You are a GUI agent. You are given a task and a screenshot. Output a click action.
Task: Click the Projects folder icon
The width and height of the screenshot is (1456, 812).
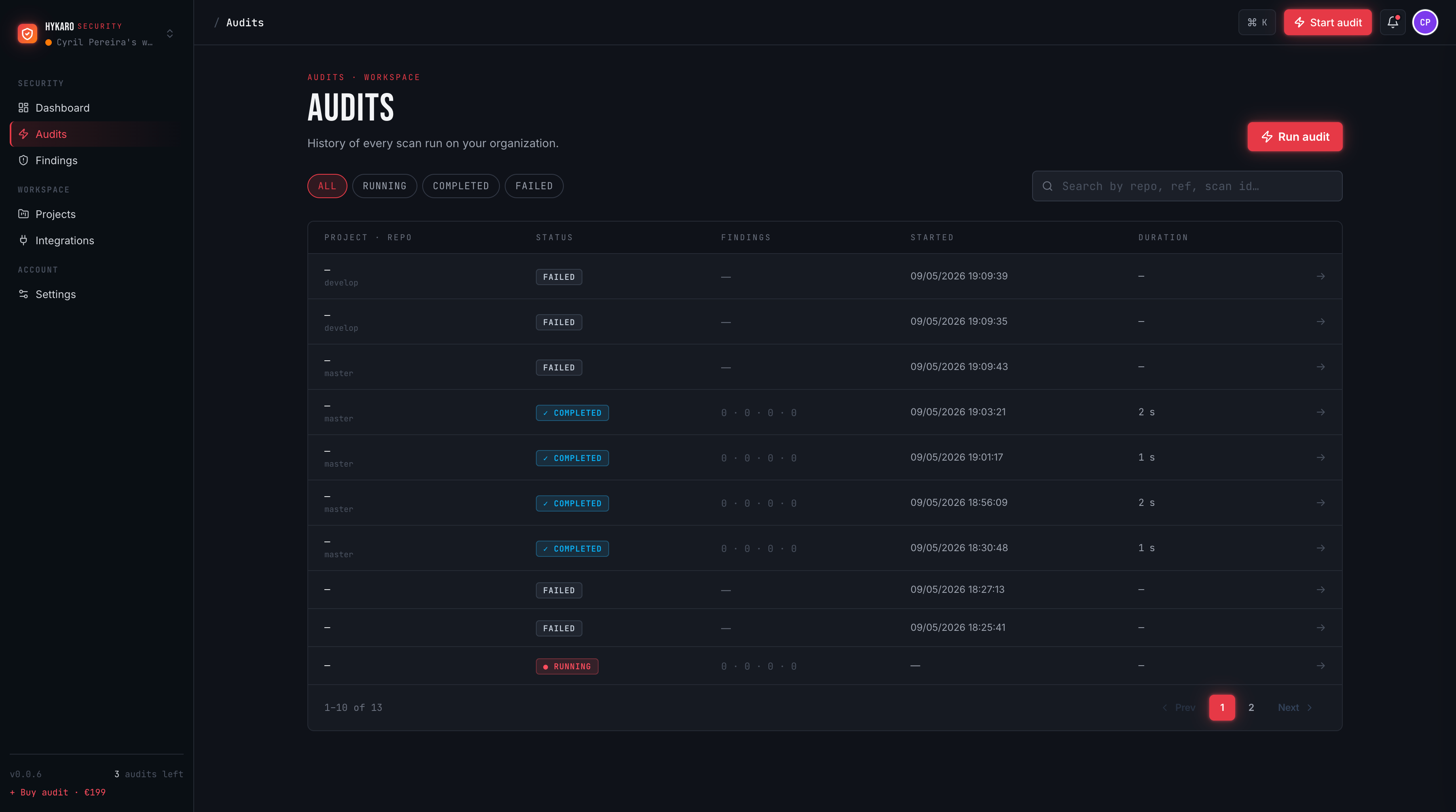23,214
